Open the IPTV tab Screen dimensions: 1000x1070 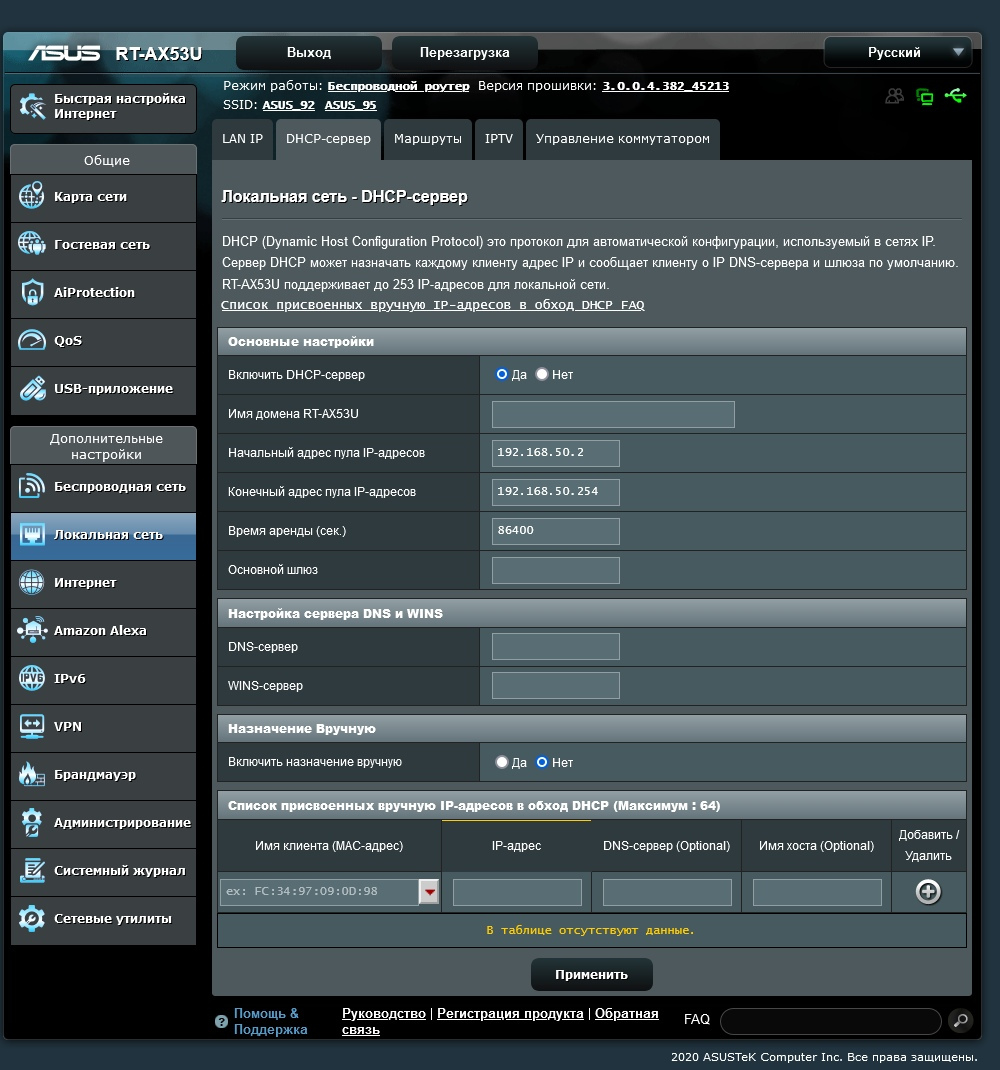[x=498, y=139]
